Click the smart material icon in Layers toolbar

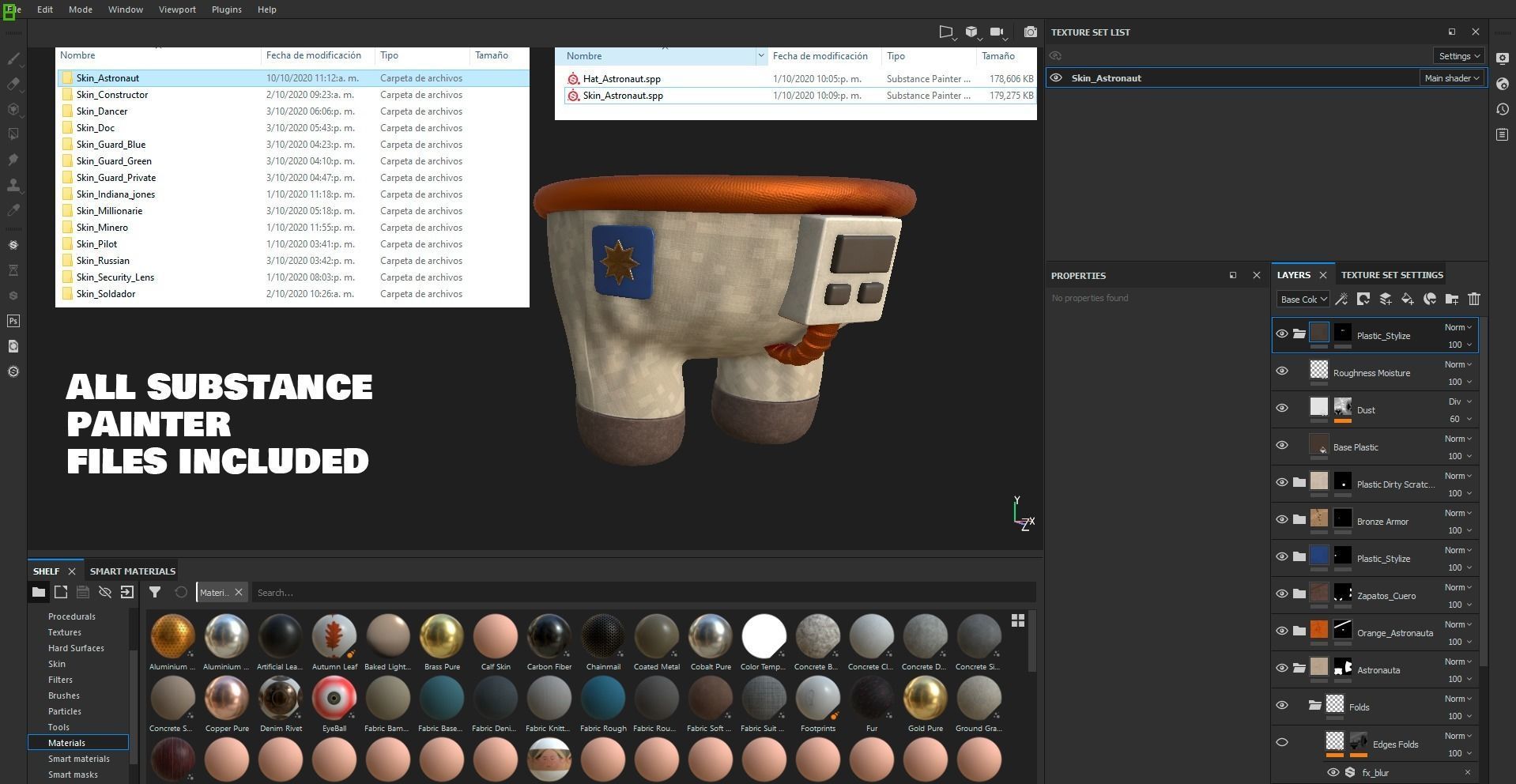tap(1430, 299)
